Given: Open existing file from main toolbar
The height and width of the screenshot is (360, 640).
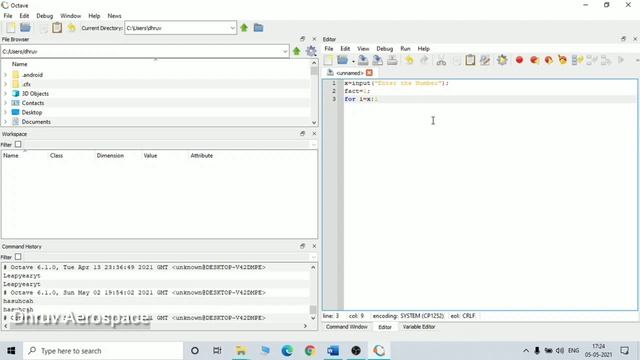Looking at the screenshot, I should pyautogui.click(x=25, y=27).
